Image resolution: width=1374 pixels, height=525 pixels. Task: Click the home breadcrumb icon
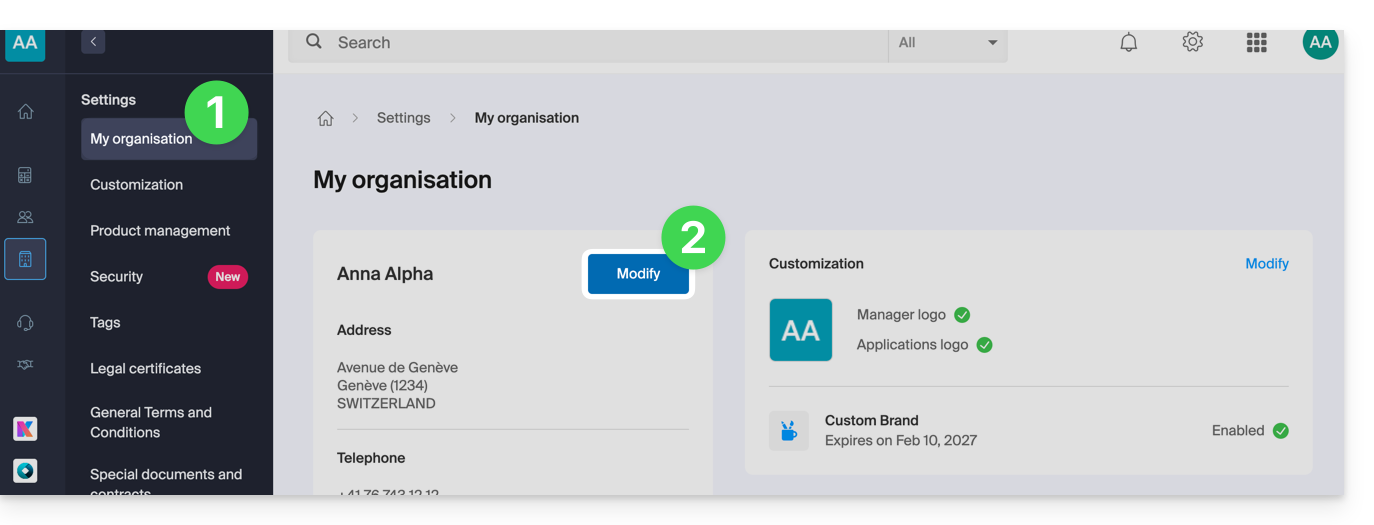[325, 118]
